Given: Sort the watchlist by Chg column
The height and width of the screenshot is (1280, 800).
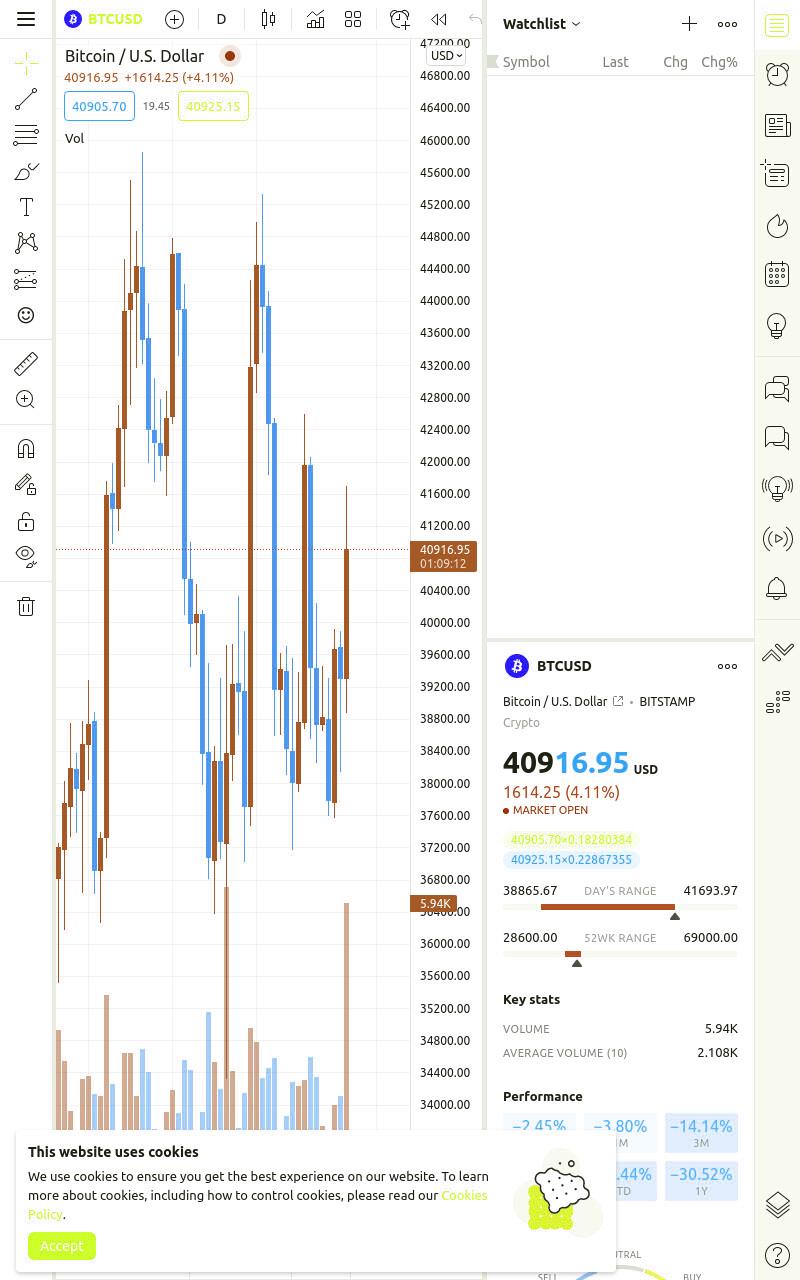Looking at the screenshot, I should [x=675, y=62].
